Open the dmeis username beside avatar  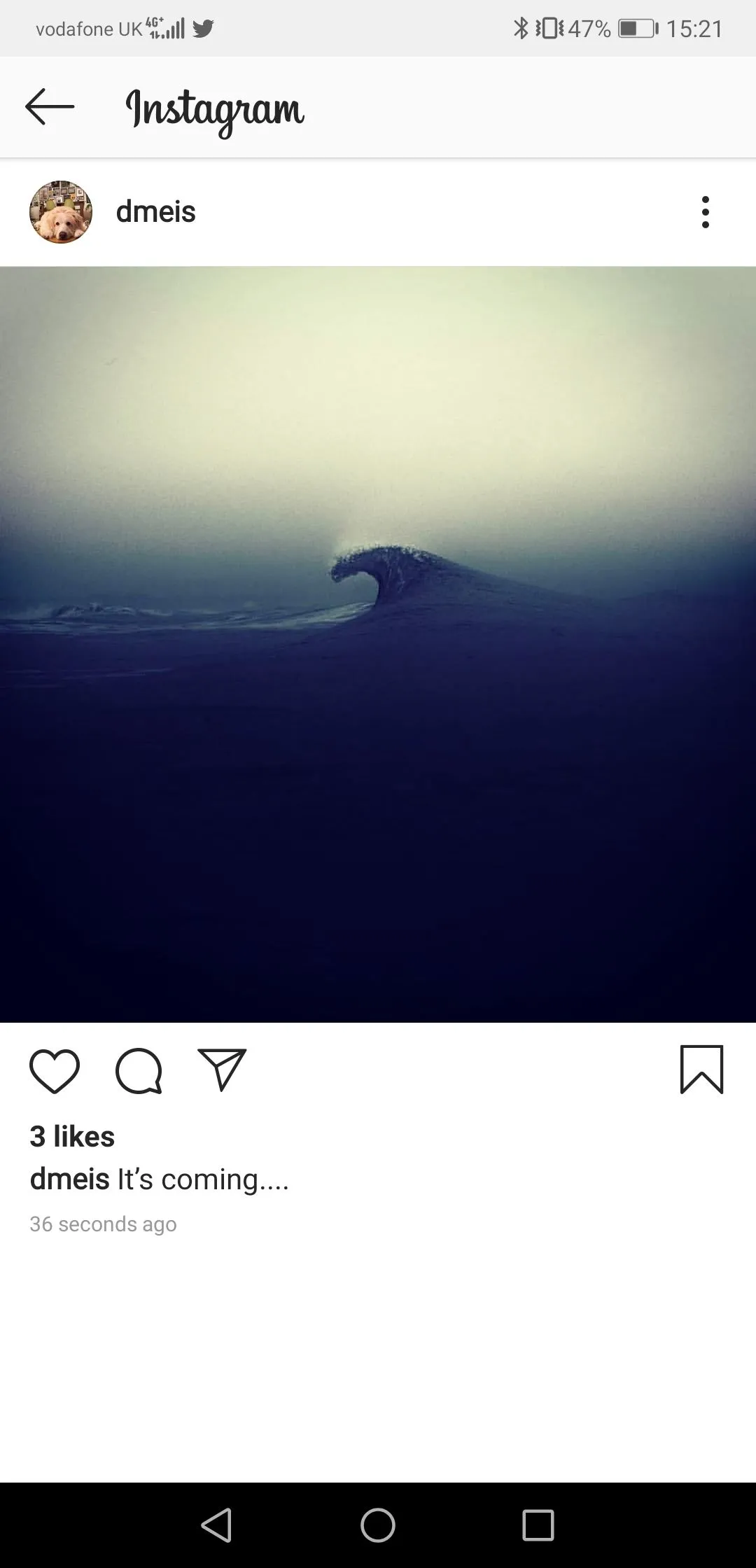pos(155,211)
